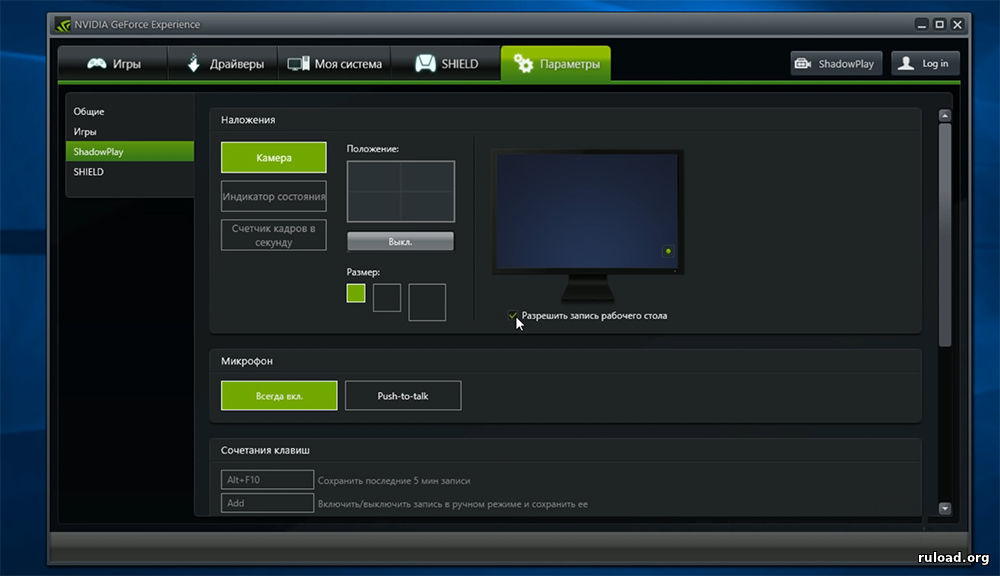The height and width of the screenshot is (576, 1000).
Task: Click the scrollbar down arrow
Action: 945,508
